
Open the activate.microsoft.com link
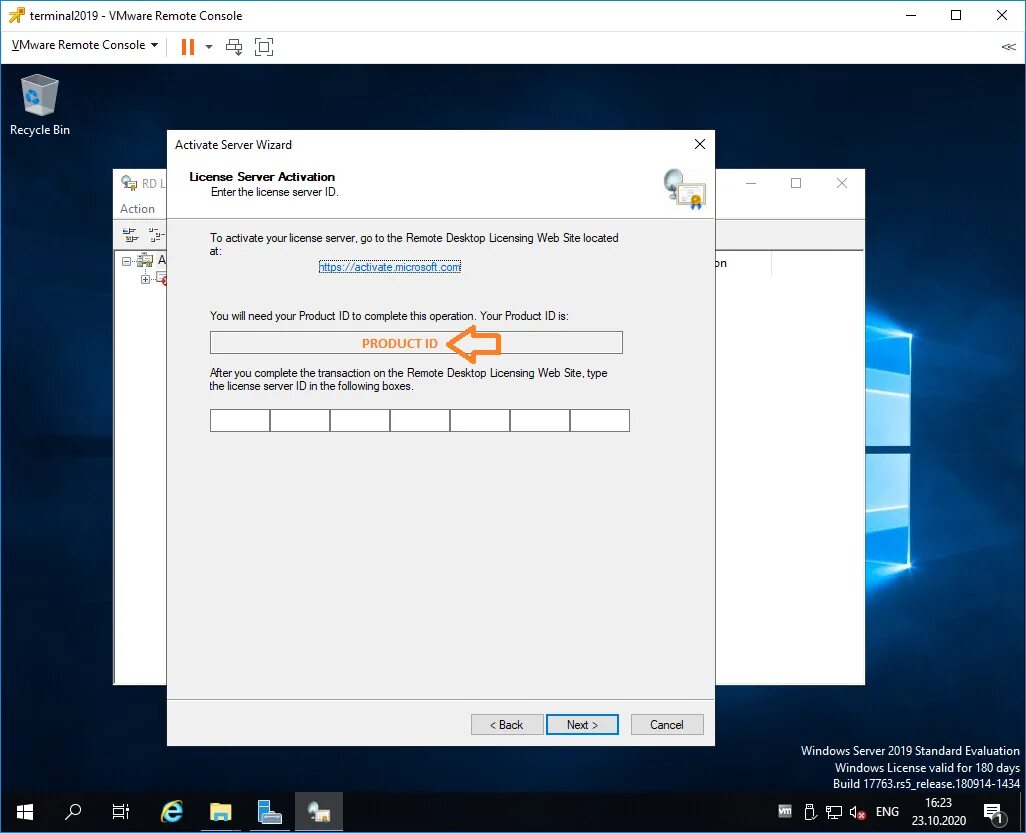(x=390, y=267)
